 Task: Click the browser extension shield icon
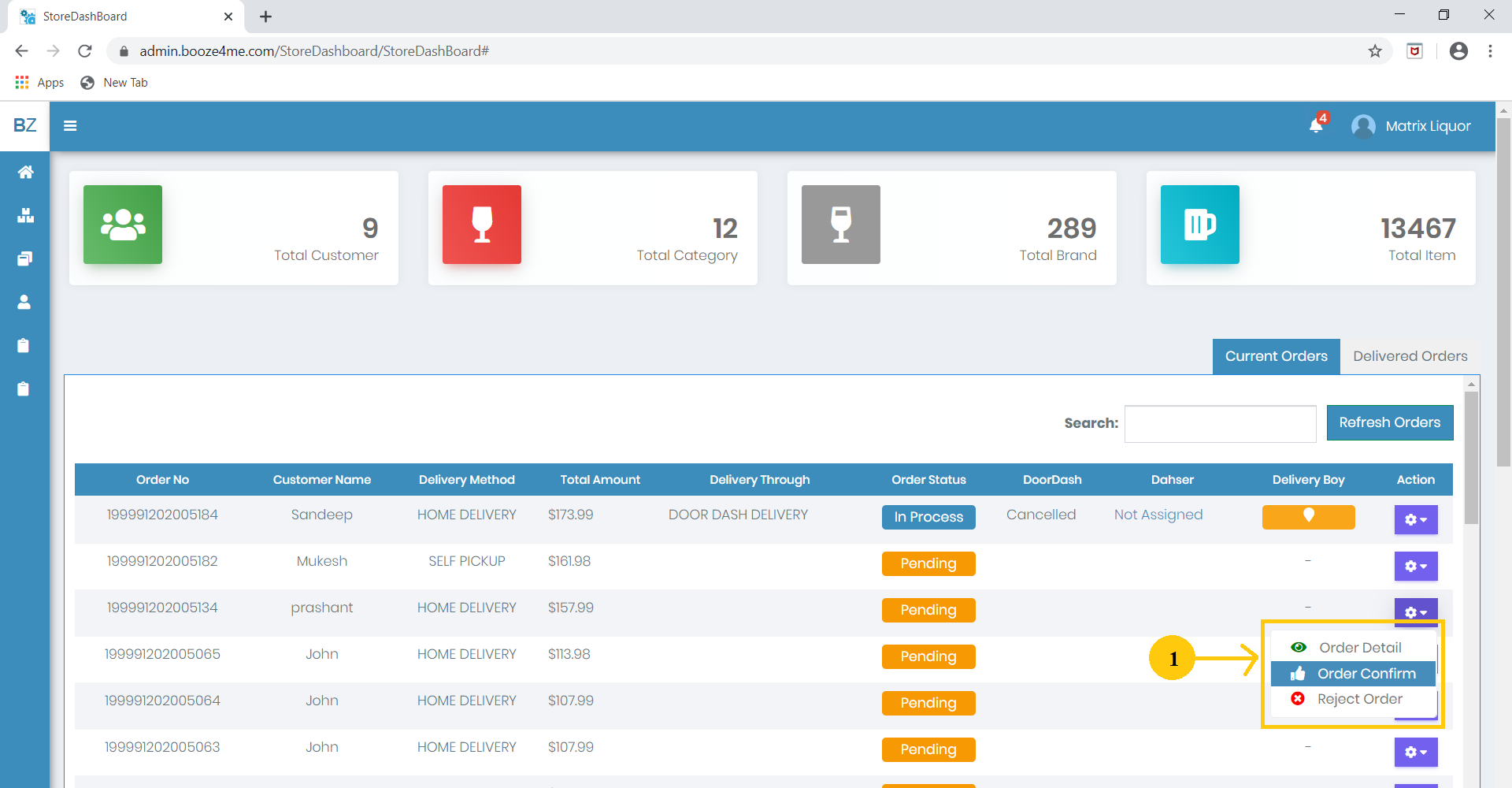tap(1415, 51)
